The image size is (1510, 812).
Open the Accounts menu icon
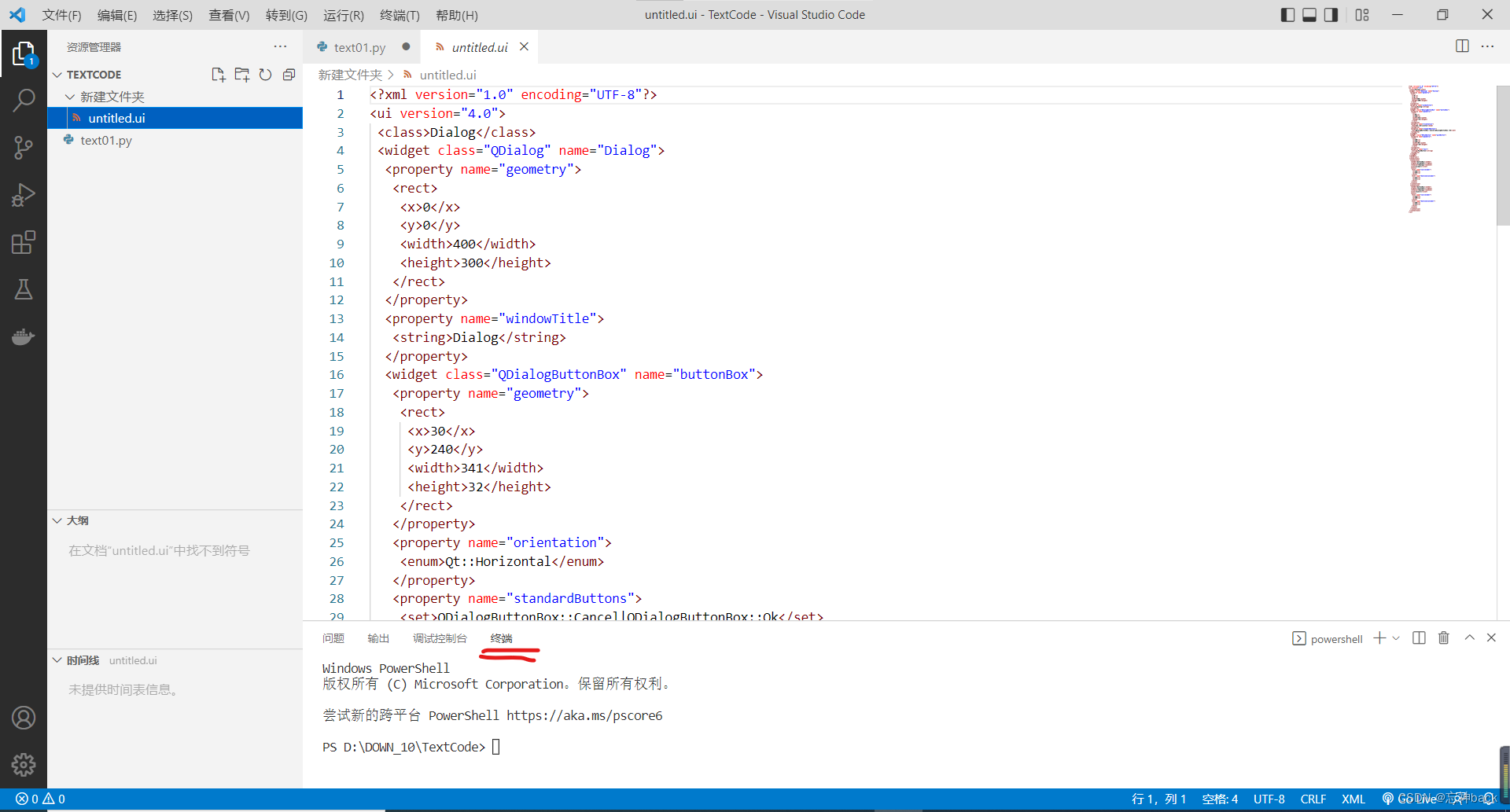pyautogui.click(x=24, y=718)
